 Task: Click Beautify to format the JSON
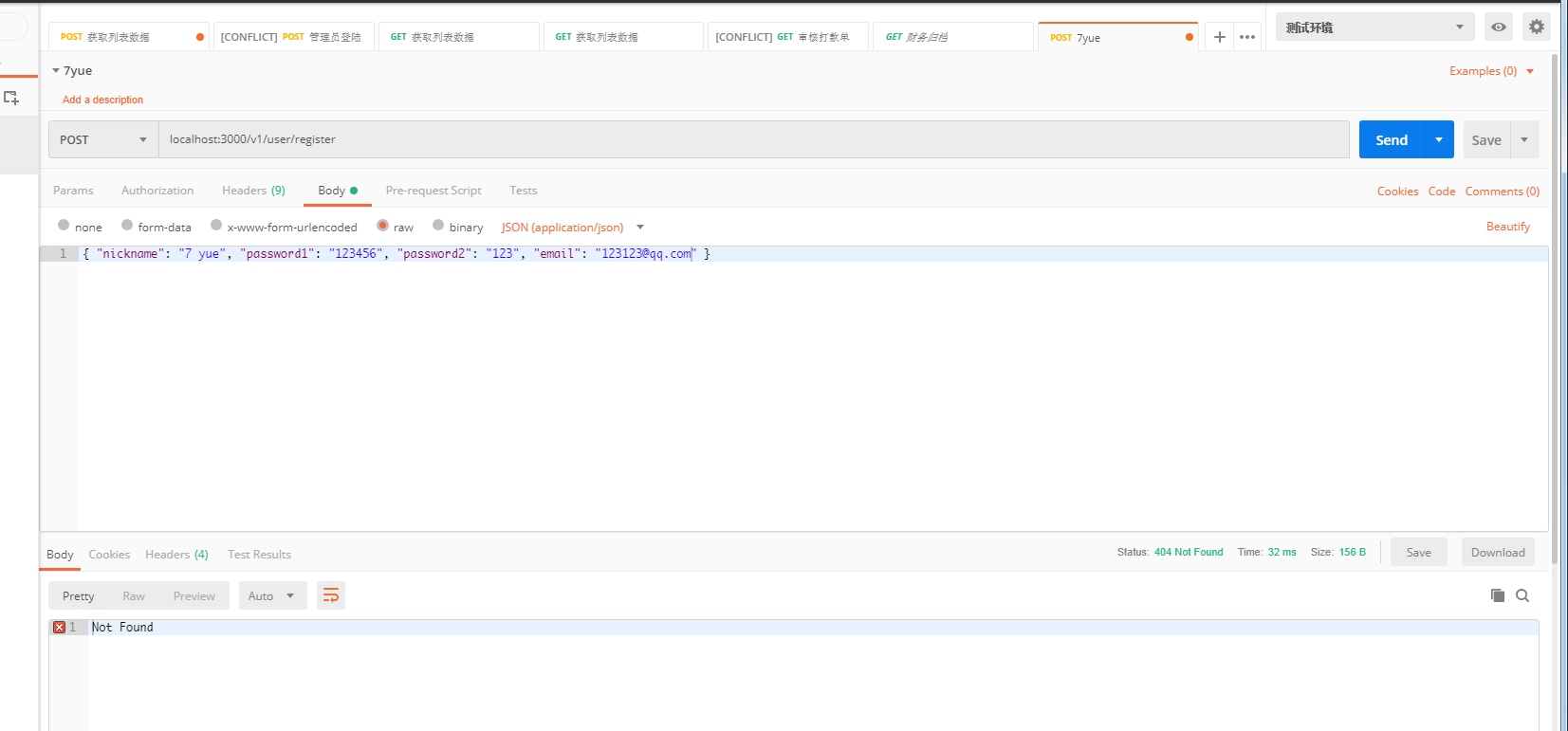point(1508,227)
